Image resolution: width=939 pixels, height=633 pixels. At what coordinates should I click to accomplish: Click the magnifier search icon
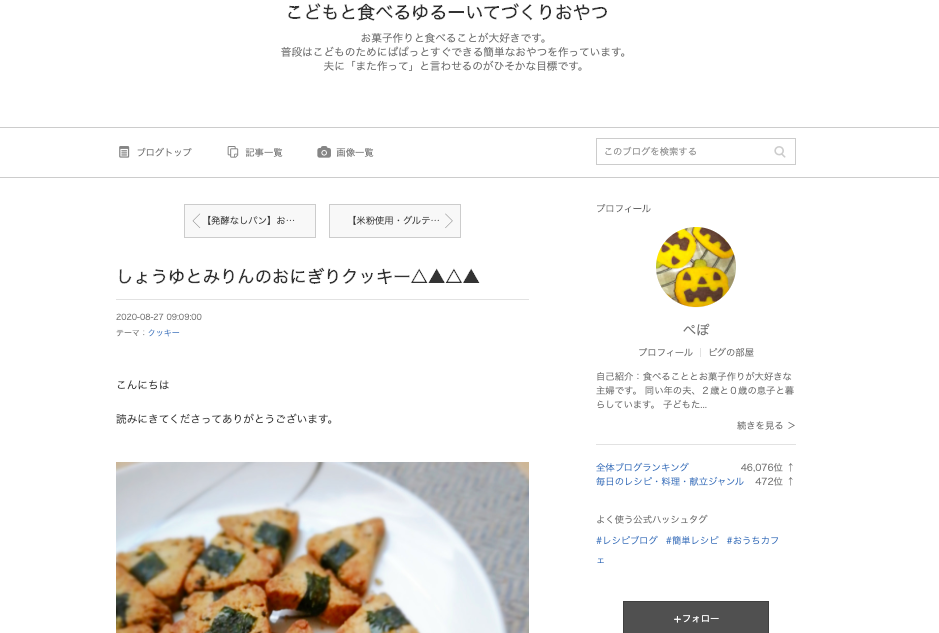[x=780, y=152]
